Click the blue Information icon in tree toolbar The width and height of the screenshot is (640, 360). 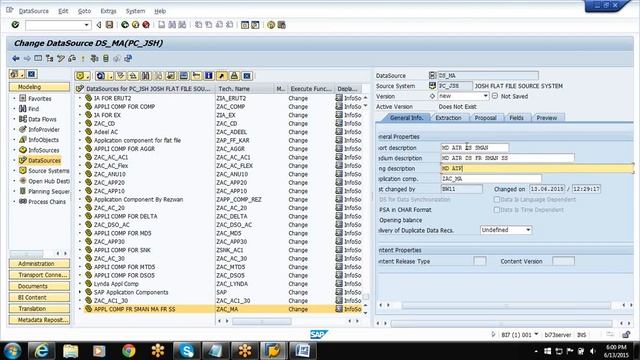tap(209, 76)
